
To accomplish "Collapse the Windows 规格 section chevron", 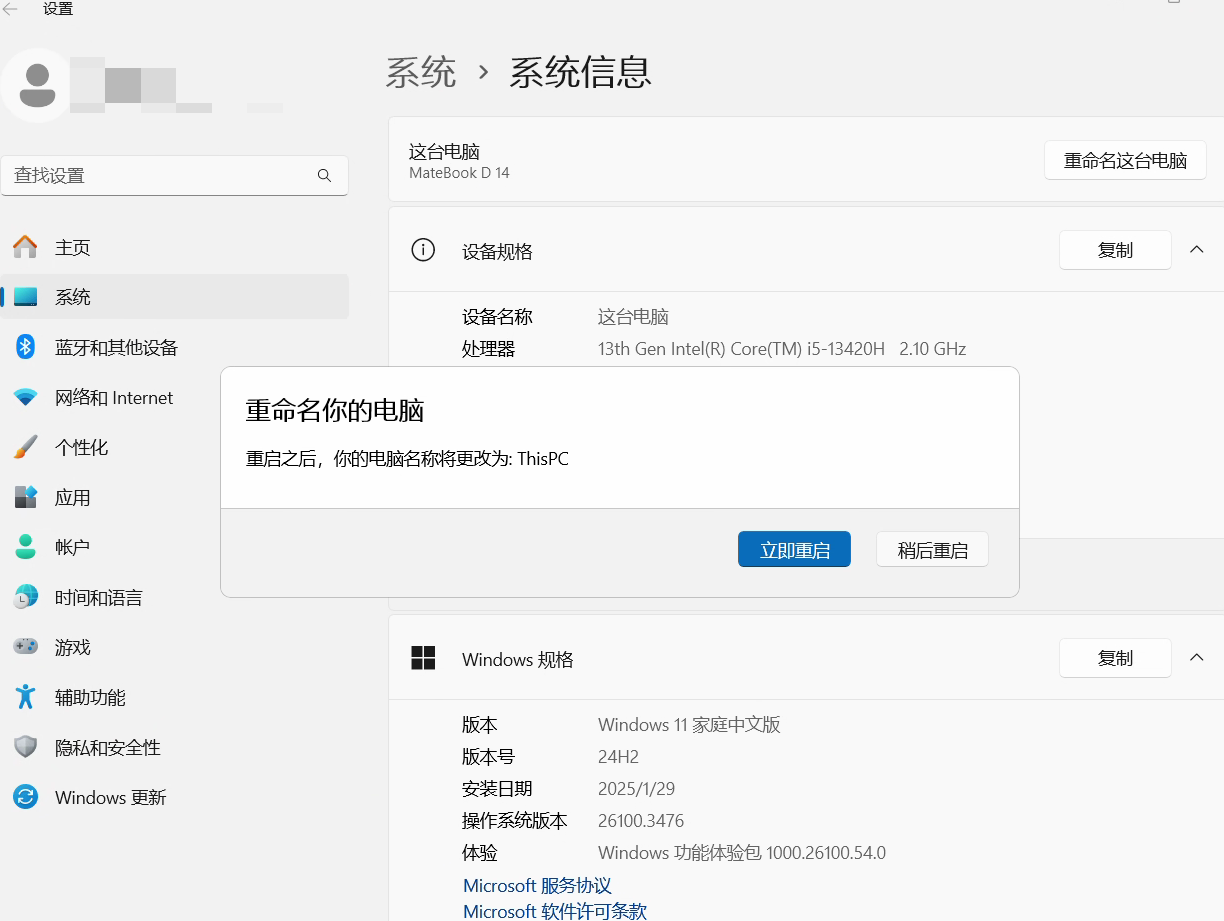I will pos(1196,658).
